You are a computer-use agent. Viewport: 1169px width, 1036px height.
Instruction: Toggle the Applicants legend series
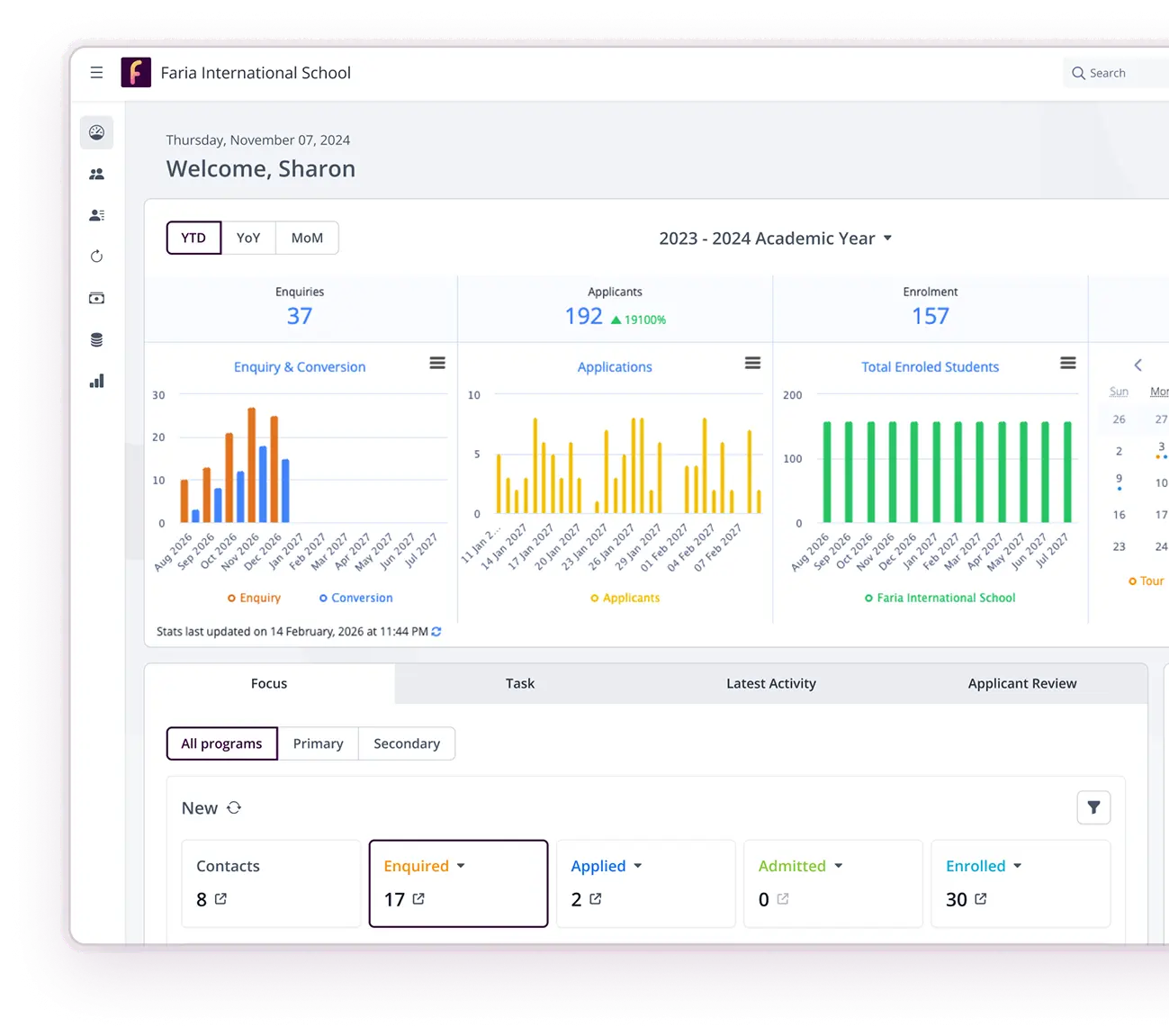(x=625, y=598)
